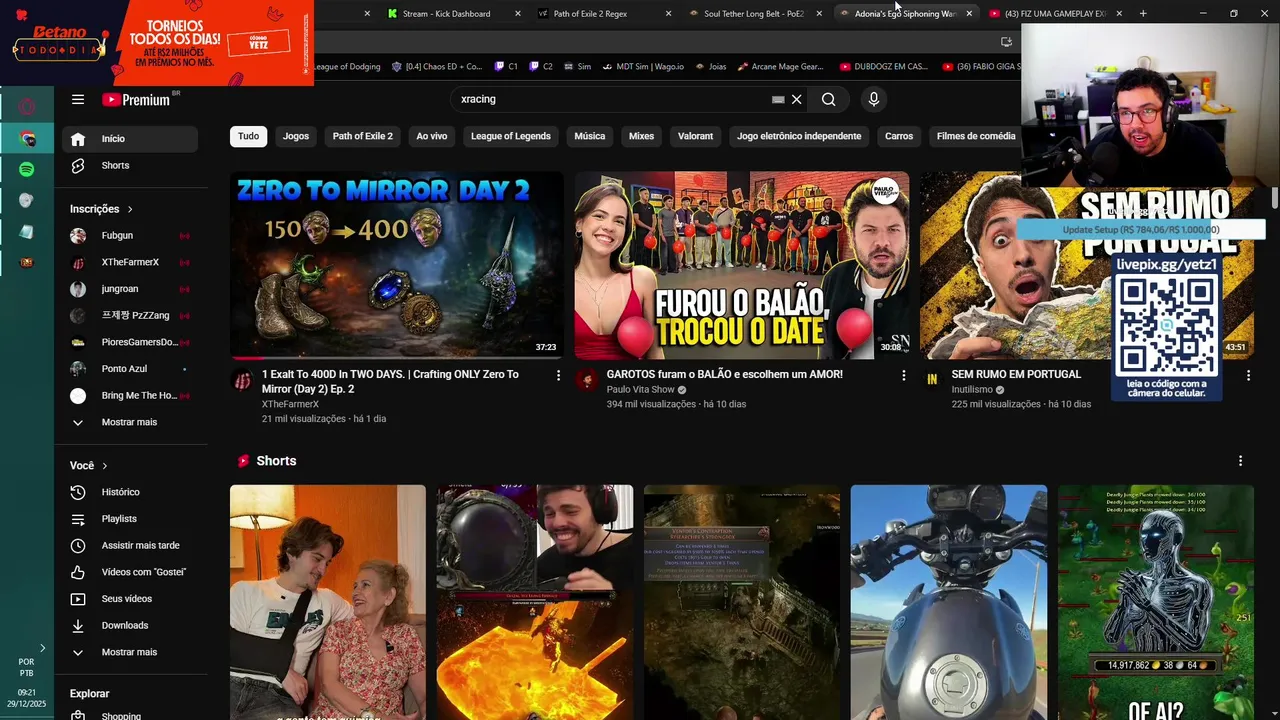Viewport: 1280px width, 720px height.
Task: Select the Mixes filter chip
Action: point(641,136)
